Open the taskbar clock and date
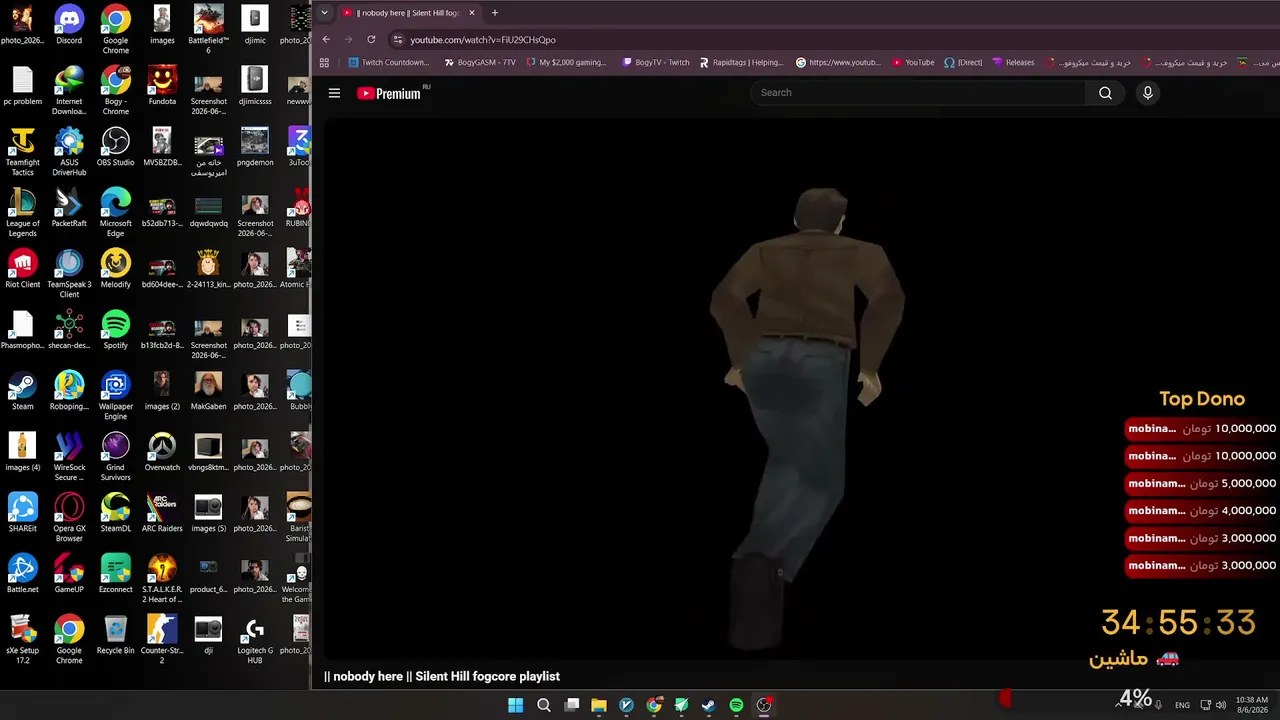The width and height of the screenshot is (1280, 720). click(1252, 705)
